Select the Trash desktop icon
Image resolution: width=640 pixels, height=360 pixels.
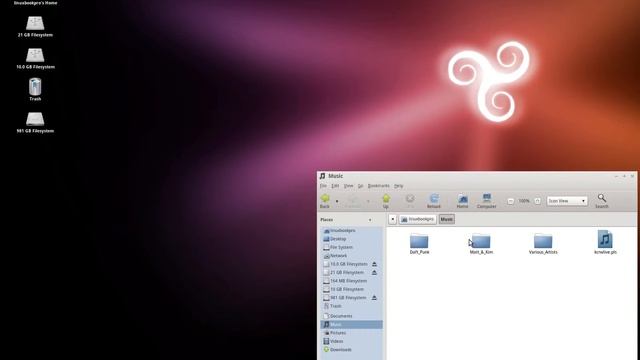click(x=35, y=89)
